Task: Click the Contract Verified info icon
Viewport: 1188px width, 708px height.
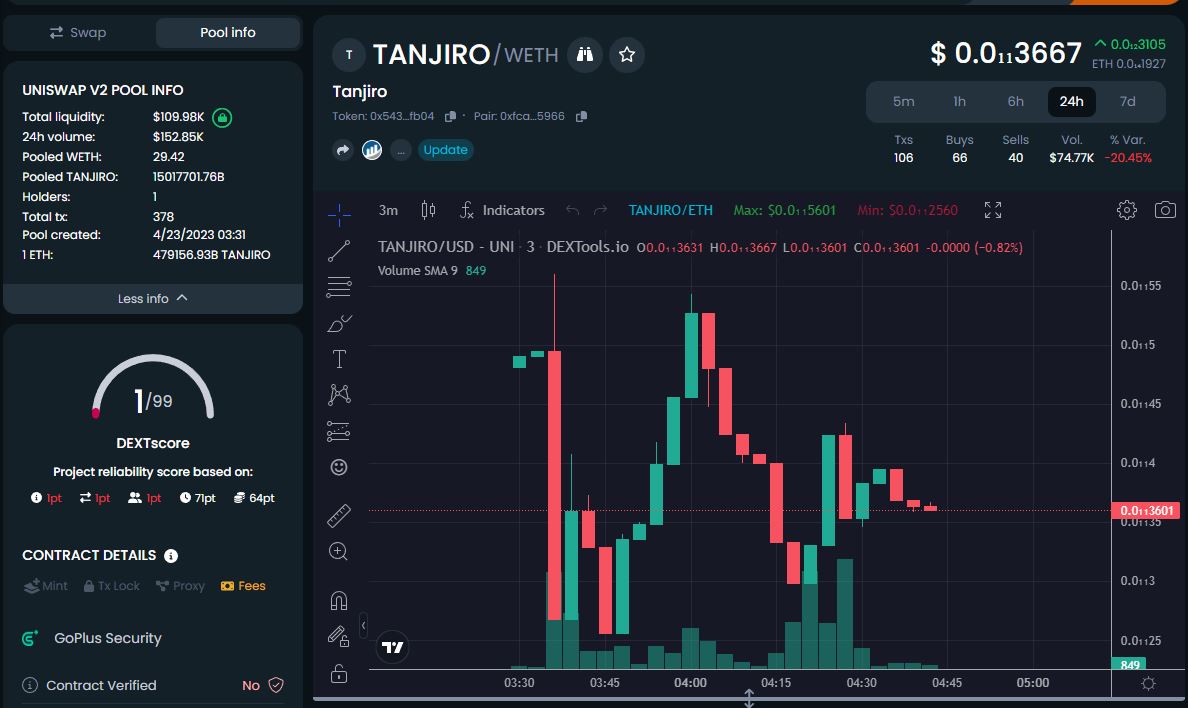Action: click(x=30, y=685)
